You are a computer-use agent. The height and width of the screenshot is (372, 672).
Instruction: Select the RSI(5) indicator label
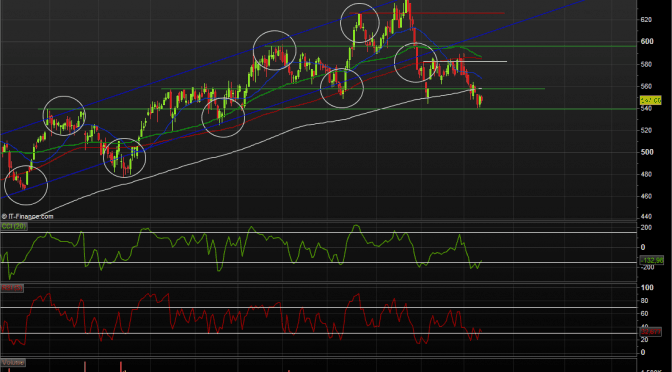[x=12, y=288]
